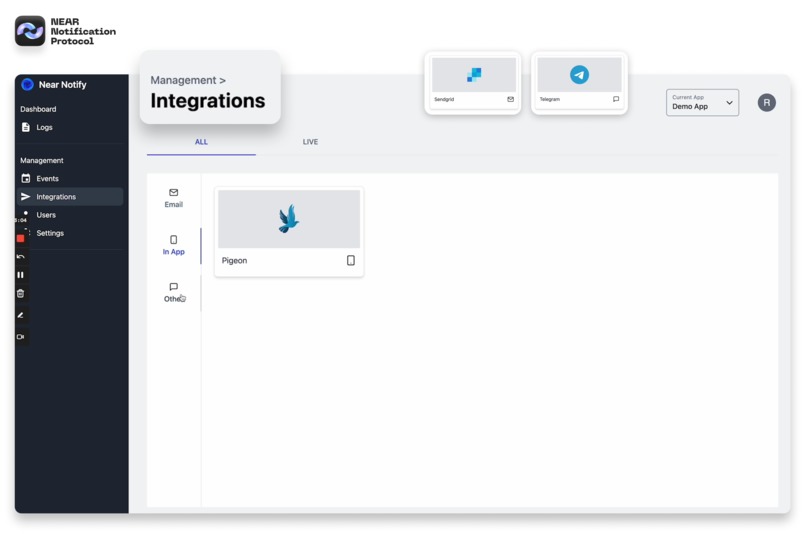Open Events calendar icon in sidebar
Viewport: 806px width, 537px height.
pyautogui.click(x=26, y=178)
